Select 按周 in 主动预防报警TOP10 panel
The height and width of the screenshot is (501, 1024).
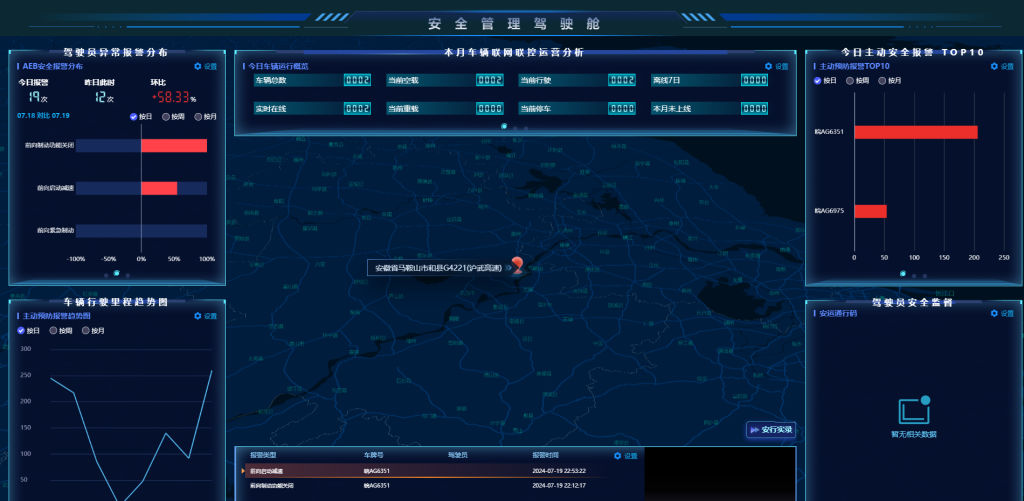pos(857,80)
